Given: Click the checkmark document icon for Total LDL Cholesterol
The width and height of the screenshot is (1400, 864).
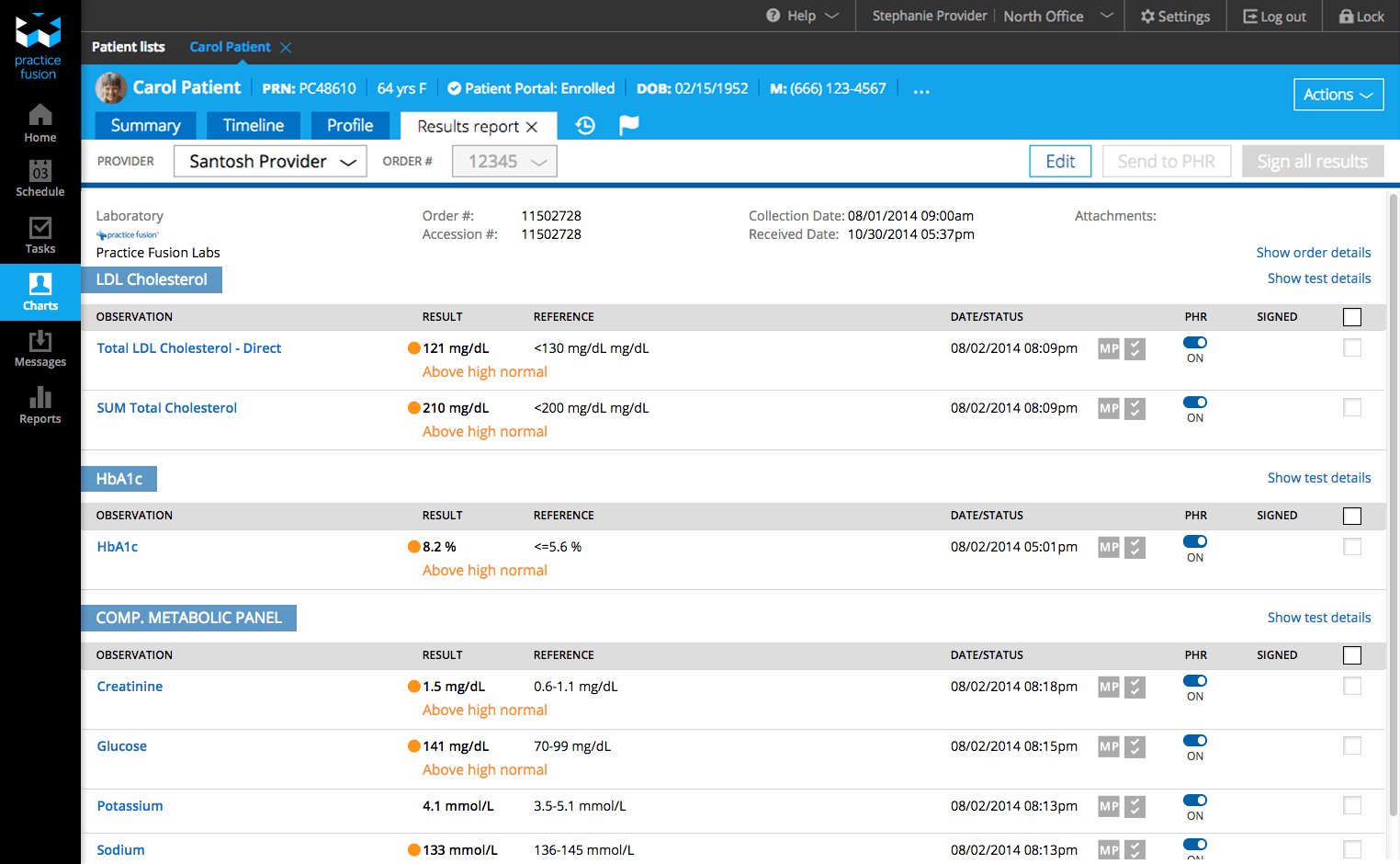Looking at the screenshot, I should 1135,349.
